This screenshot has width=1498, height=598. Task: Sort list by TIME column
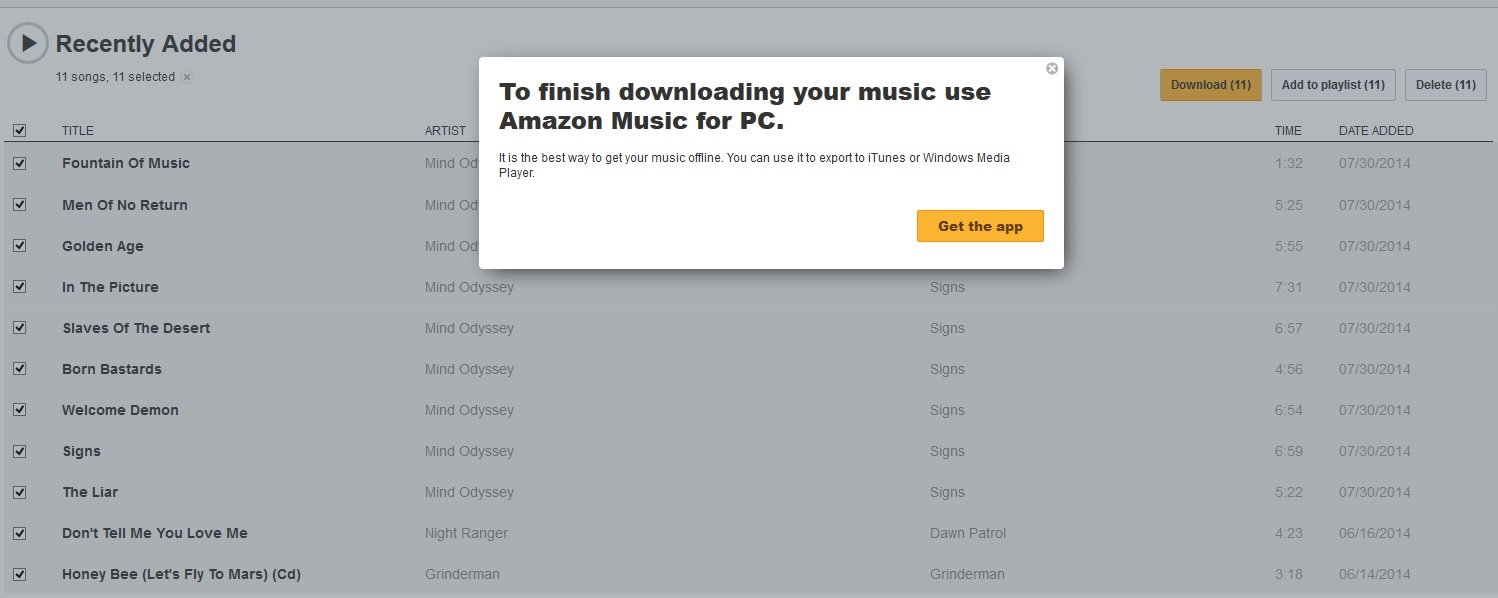tap(1288, 131)
